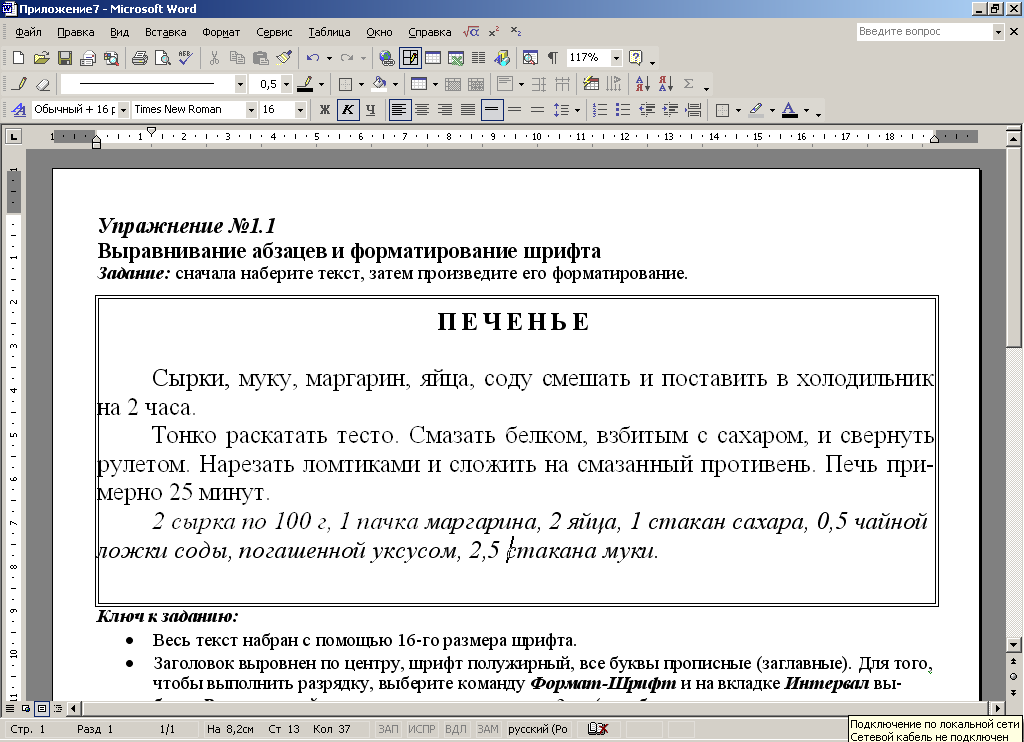Image resolution: width=1024 pixels, height=742 pixels.
Task: Click the Columns icon
Action: point(478,58)
